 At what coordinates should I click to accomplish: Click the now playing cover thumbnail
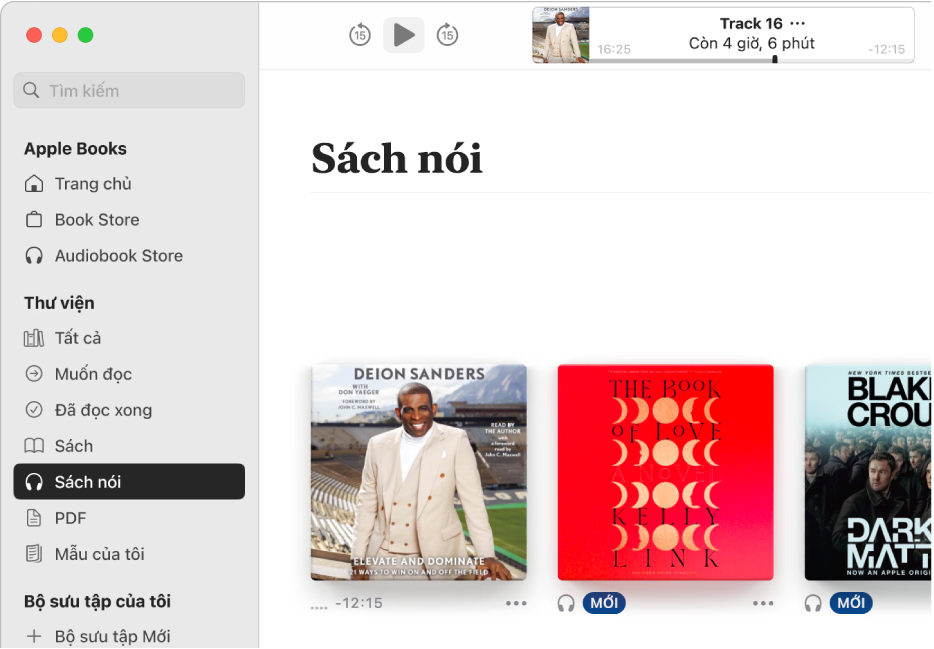click(x=561, y=35)
